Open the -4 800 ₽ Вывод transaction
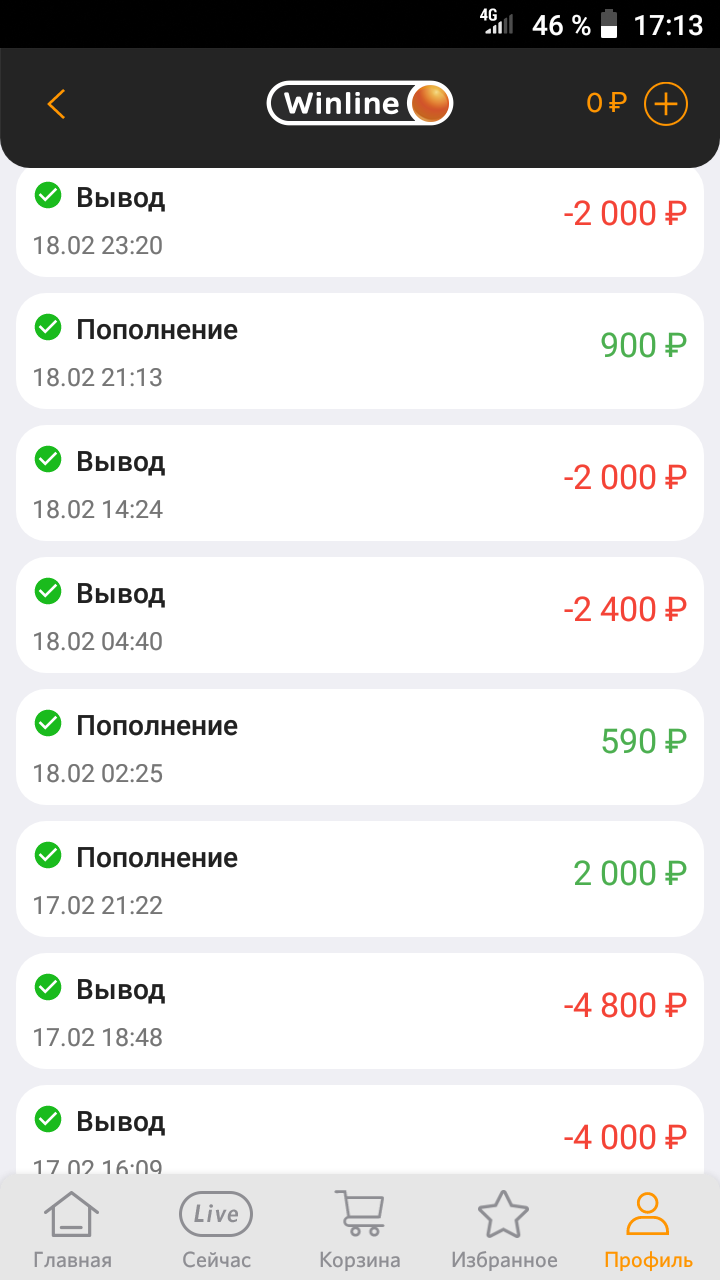 360,1011
